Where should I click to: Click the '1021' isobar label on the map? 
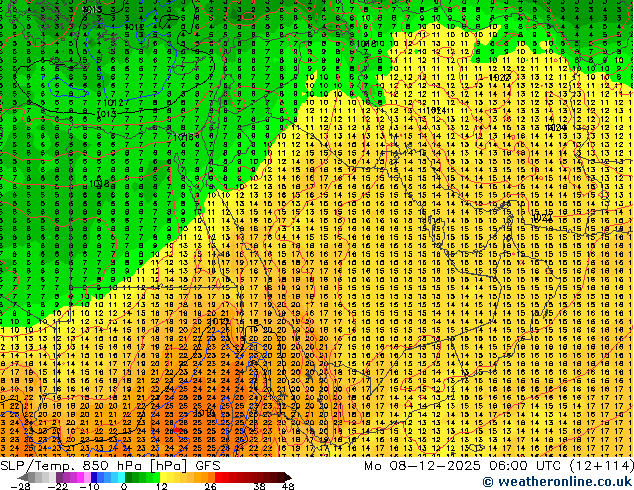point(542,217)
